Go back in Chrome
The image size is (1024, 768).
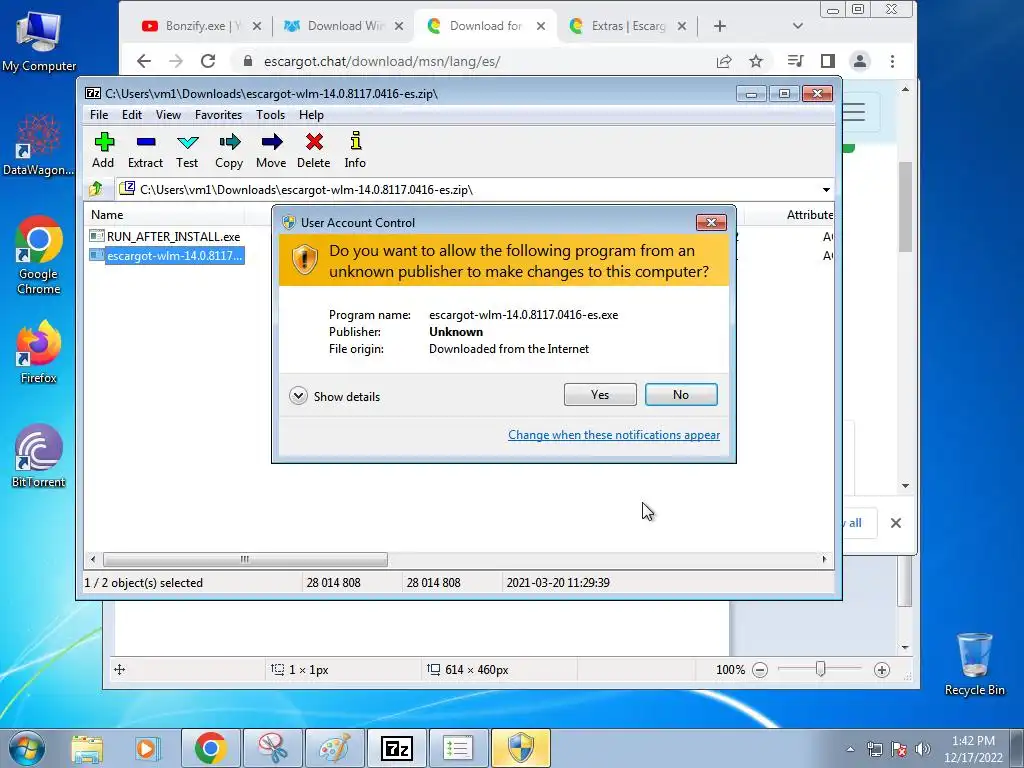[x=144, y=61]
